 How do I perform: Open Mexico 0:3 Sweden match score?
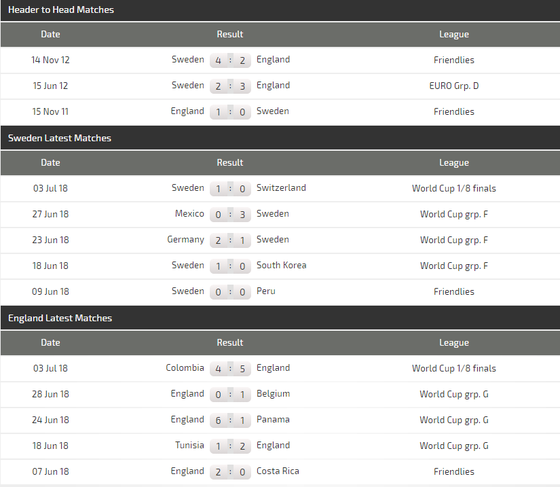point(230,214)
